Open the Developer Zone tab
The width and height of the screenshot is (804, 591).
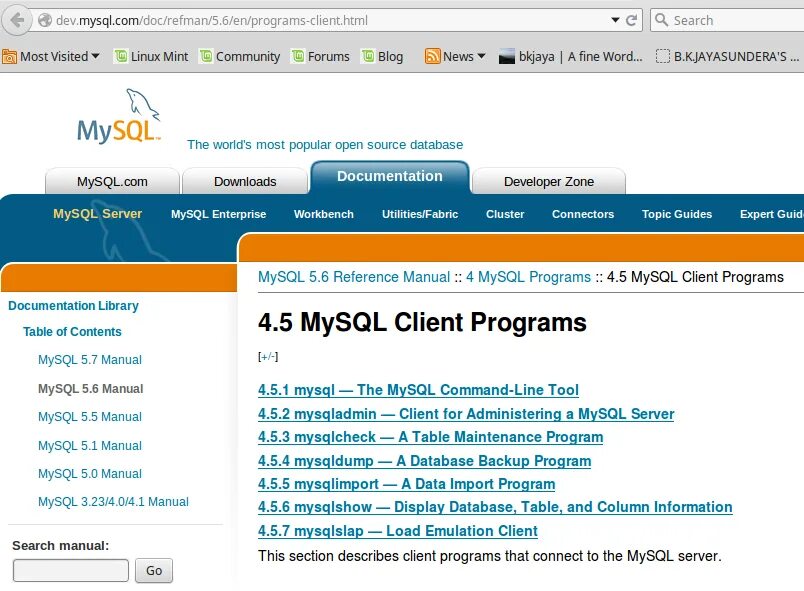549,181
